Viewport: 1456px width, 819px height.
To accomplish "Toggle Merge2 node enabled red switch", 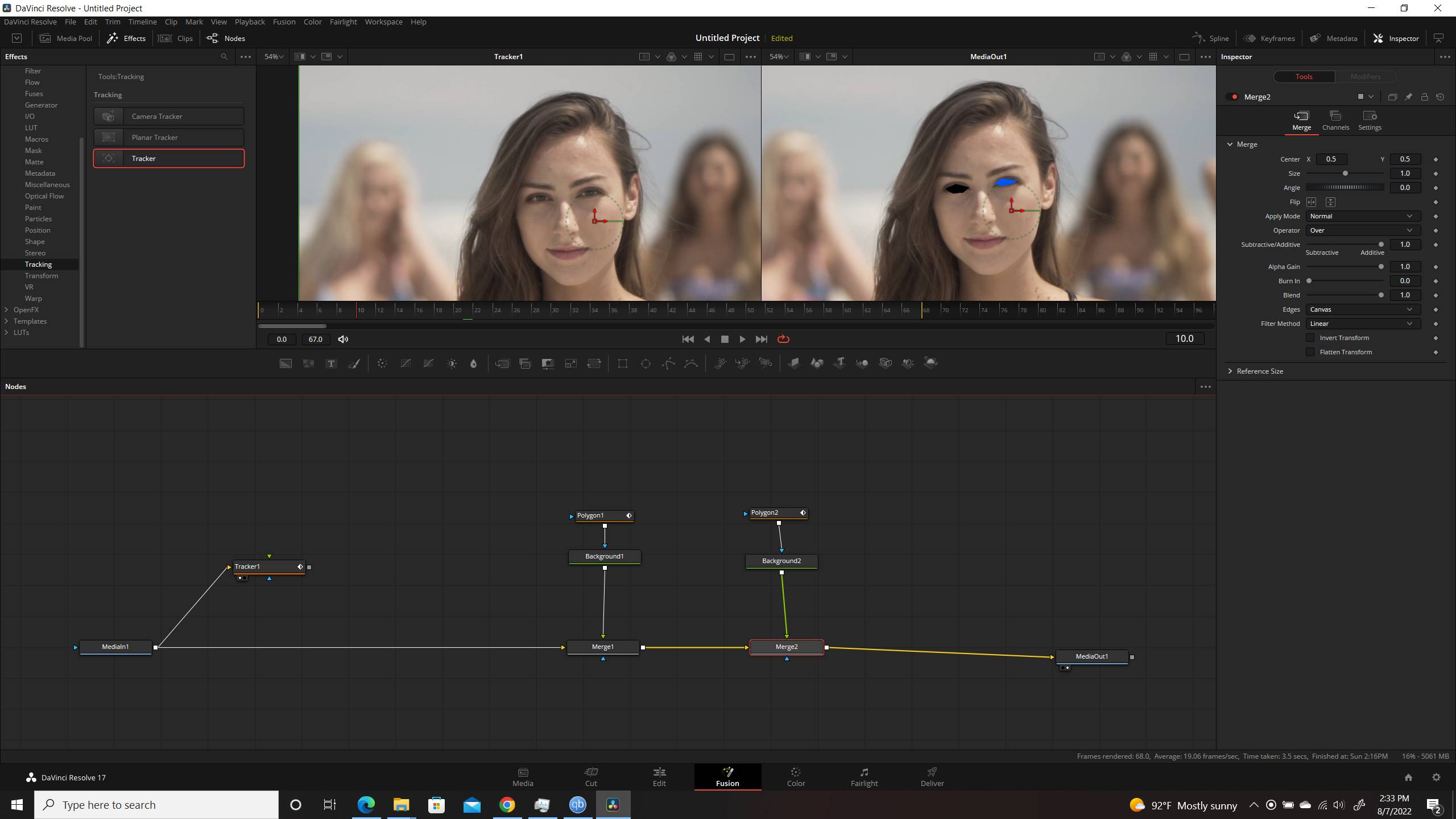I will click(x=1232, y=97).
